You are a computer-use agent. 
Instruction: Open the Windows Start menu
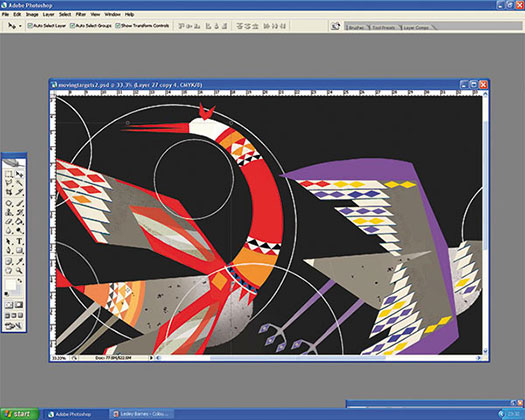point(19,414)
